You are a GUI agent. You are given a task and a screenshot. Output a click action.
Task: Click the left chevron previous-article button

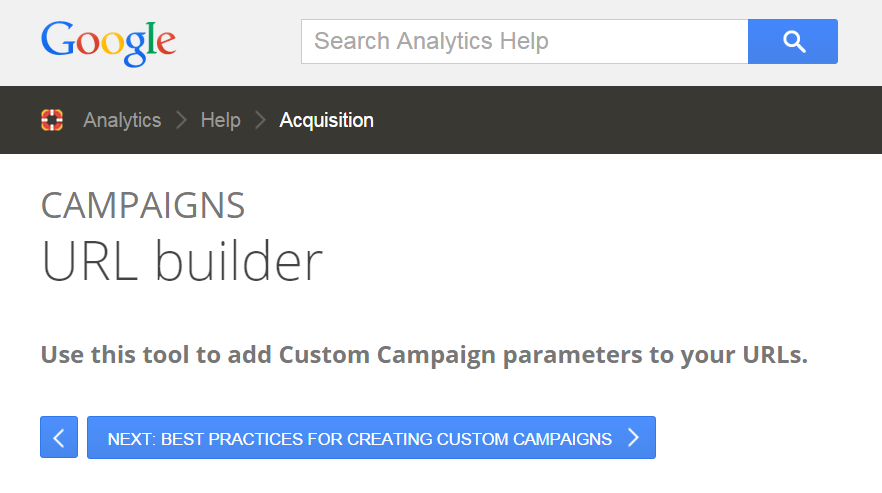click(x=59, y=437)
